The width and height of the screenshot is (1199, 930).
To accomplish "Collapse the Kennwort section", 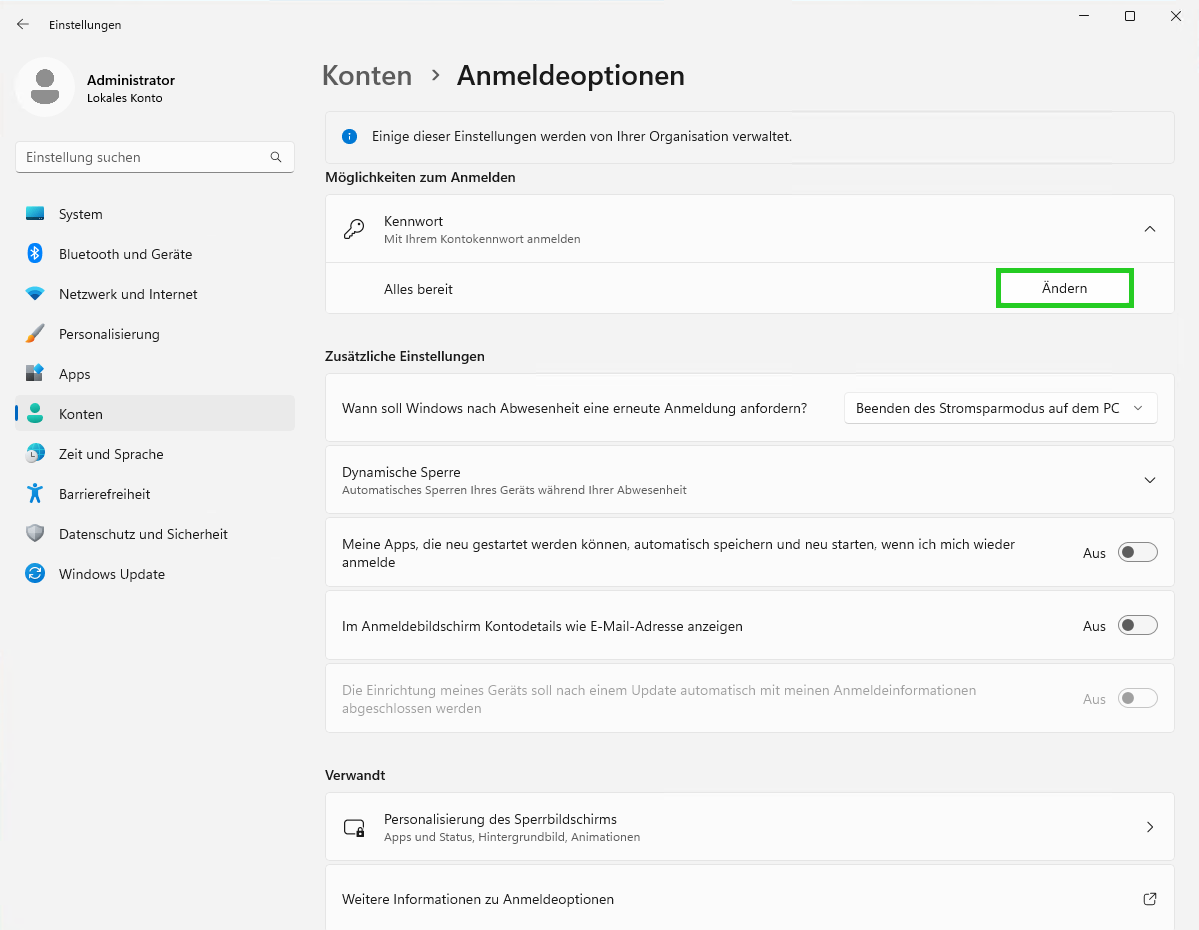I will [1149, 228].
